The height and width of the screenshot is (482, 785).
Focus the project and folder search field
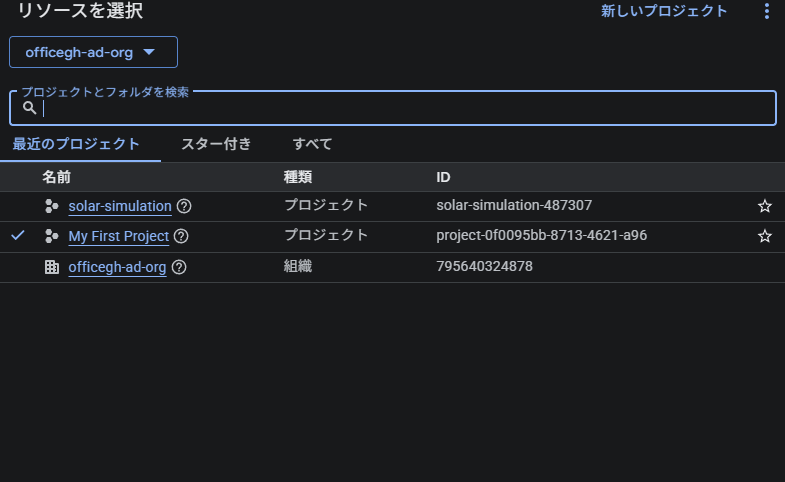point(400,109)
